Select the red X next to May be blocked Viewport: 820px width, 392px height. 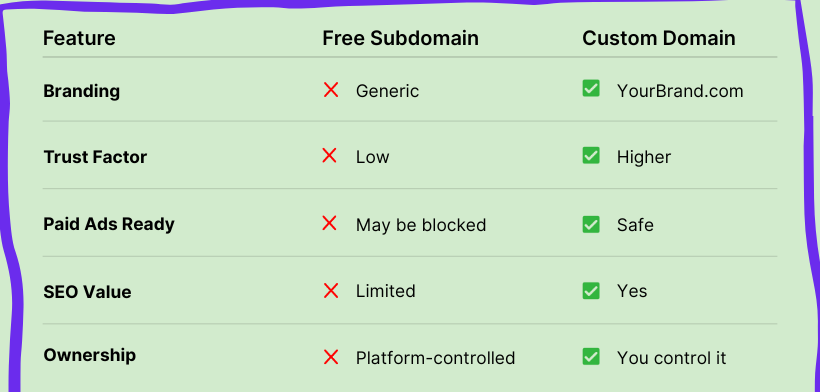(329, 223)
